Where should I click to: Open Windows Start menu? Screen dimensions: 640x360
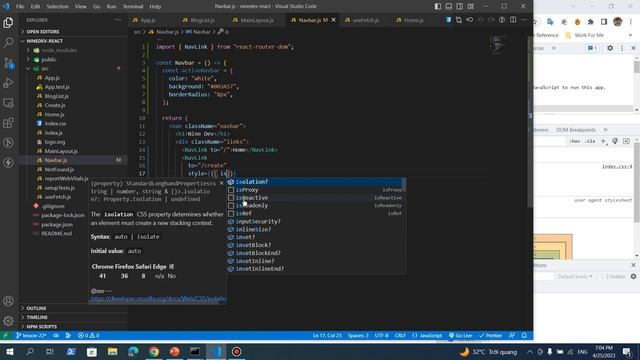pyautogui.click(x=10, y=351)
